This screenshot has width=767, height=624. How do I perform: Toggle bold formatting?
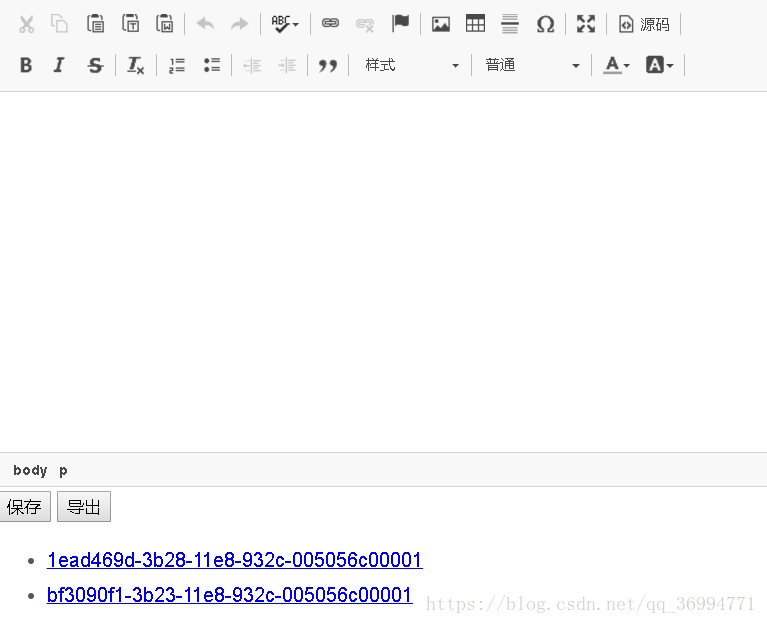[26, 65]
